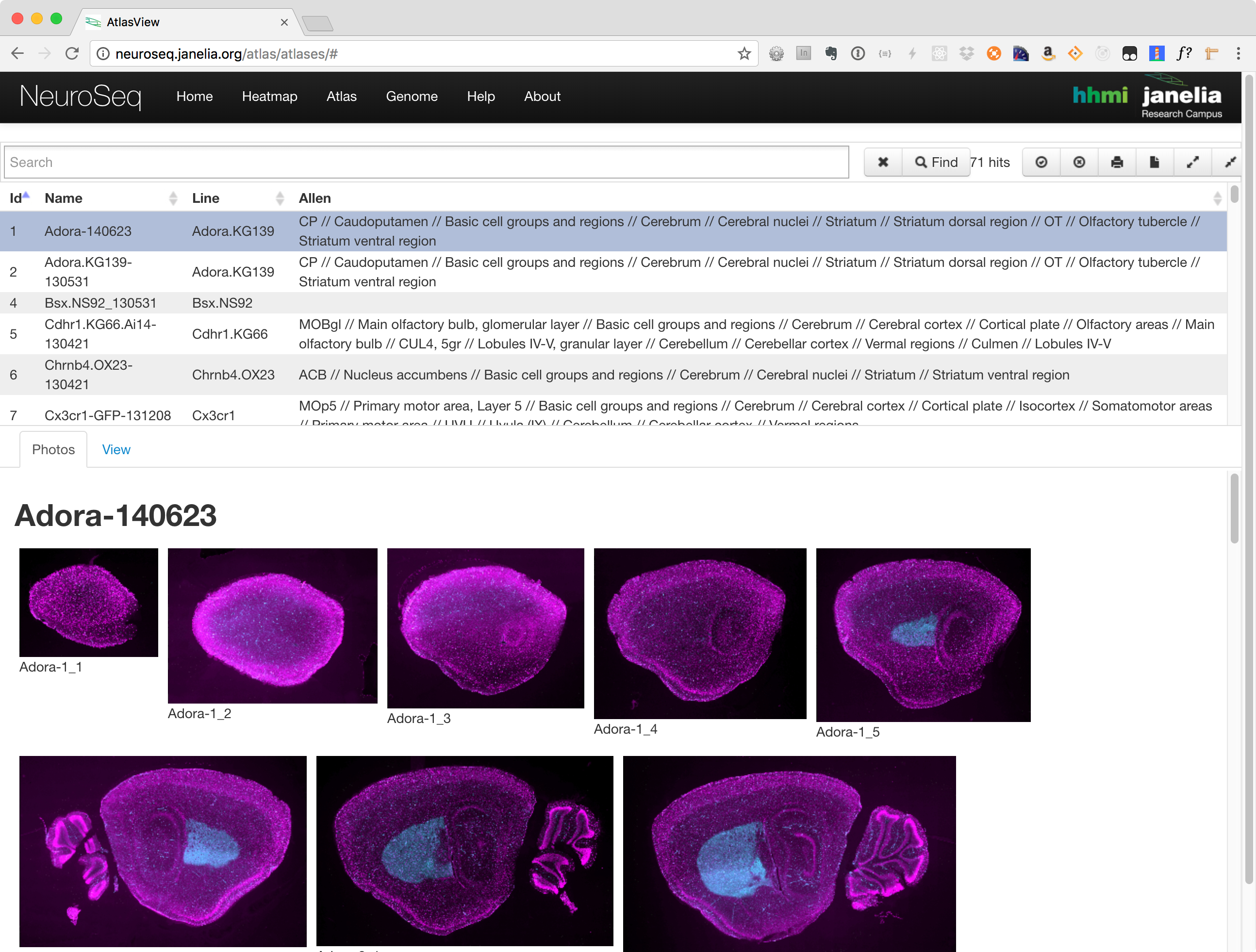Open the ruler measurement extension icon
Screen dimensions: 1256x952
(1211, 53)
